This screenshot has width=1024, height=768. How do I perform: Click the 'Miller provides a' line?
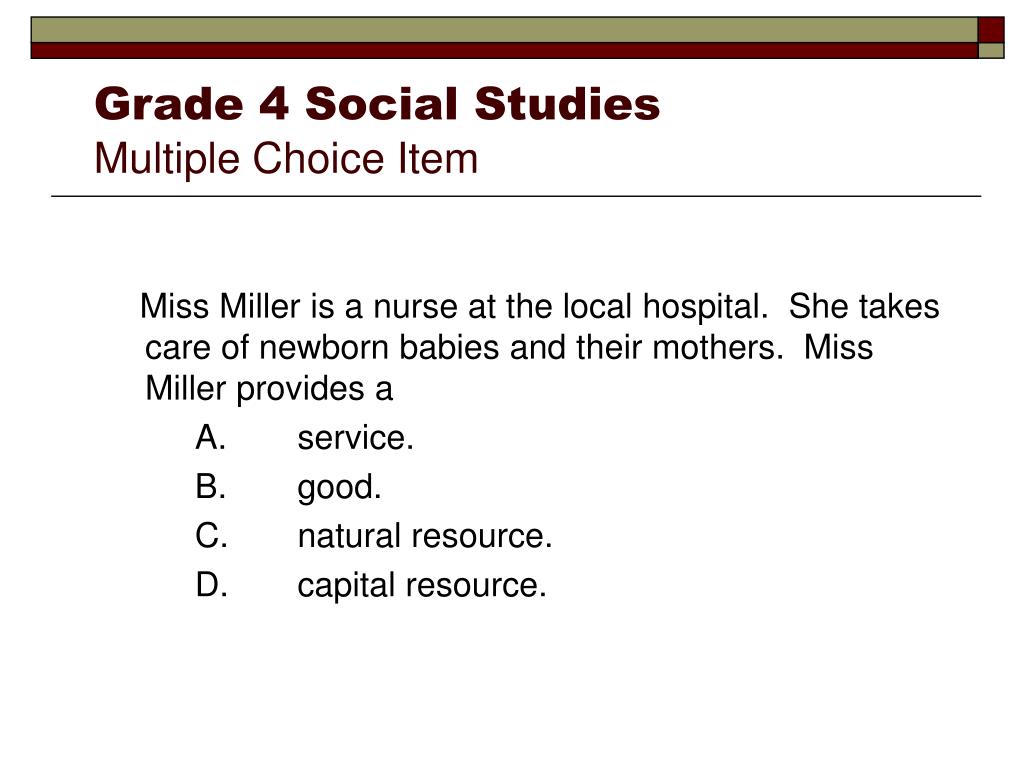(268, 389)
